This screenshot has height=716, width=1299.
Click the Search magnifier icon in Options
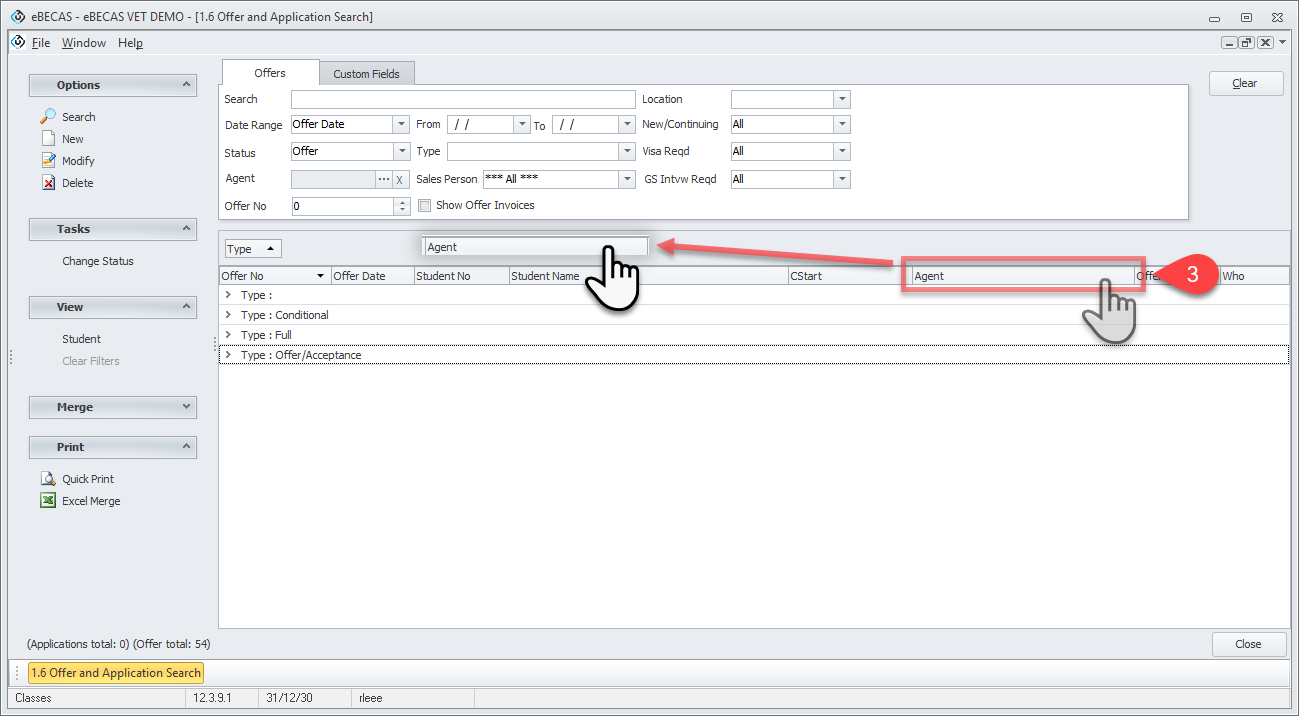[47, 117]
